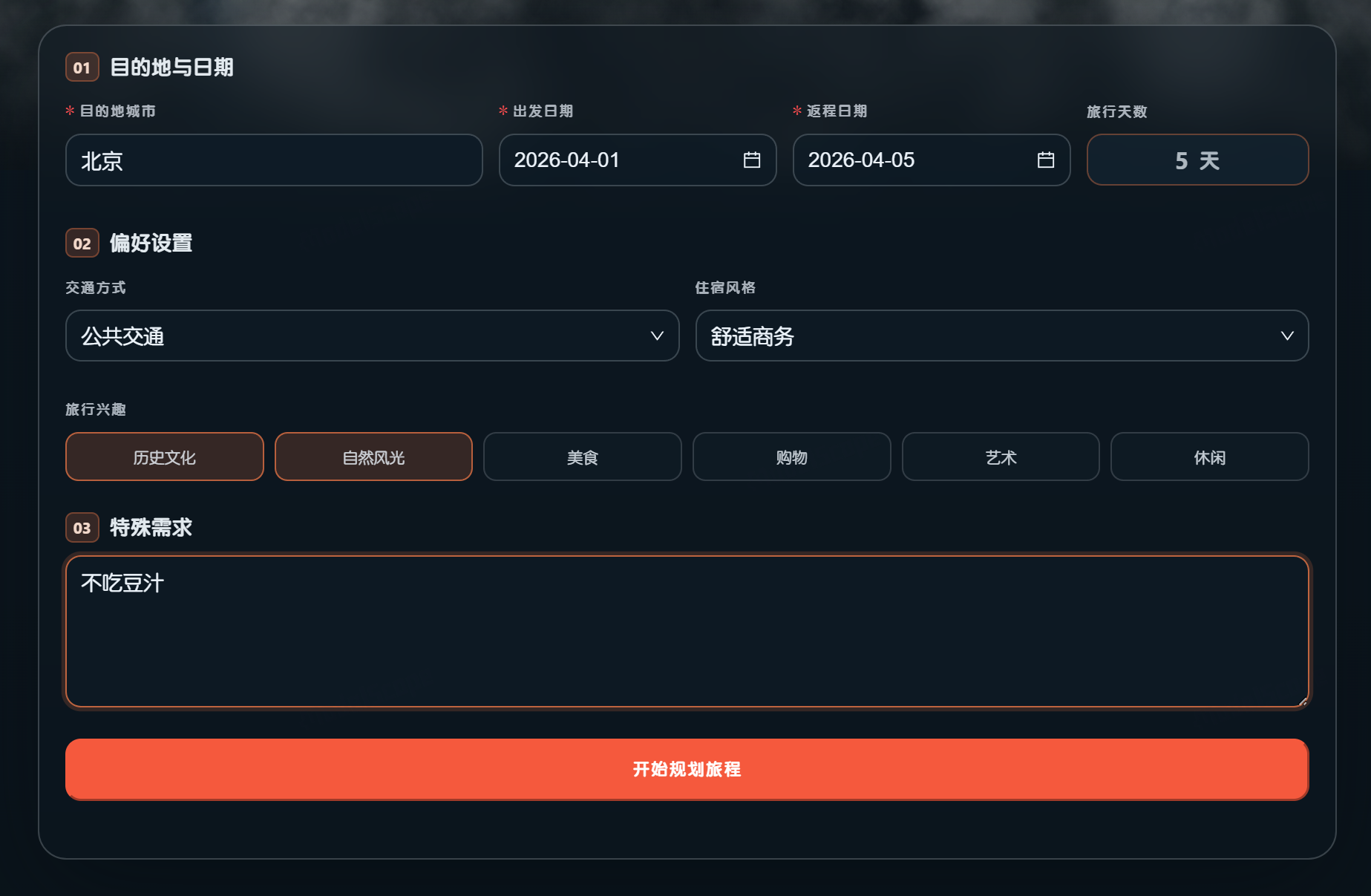Open the departure date calendar icon
This screenshot has width=1371, height=896.
tap(751, 160)
